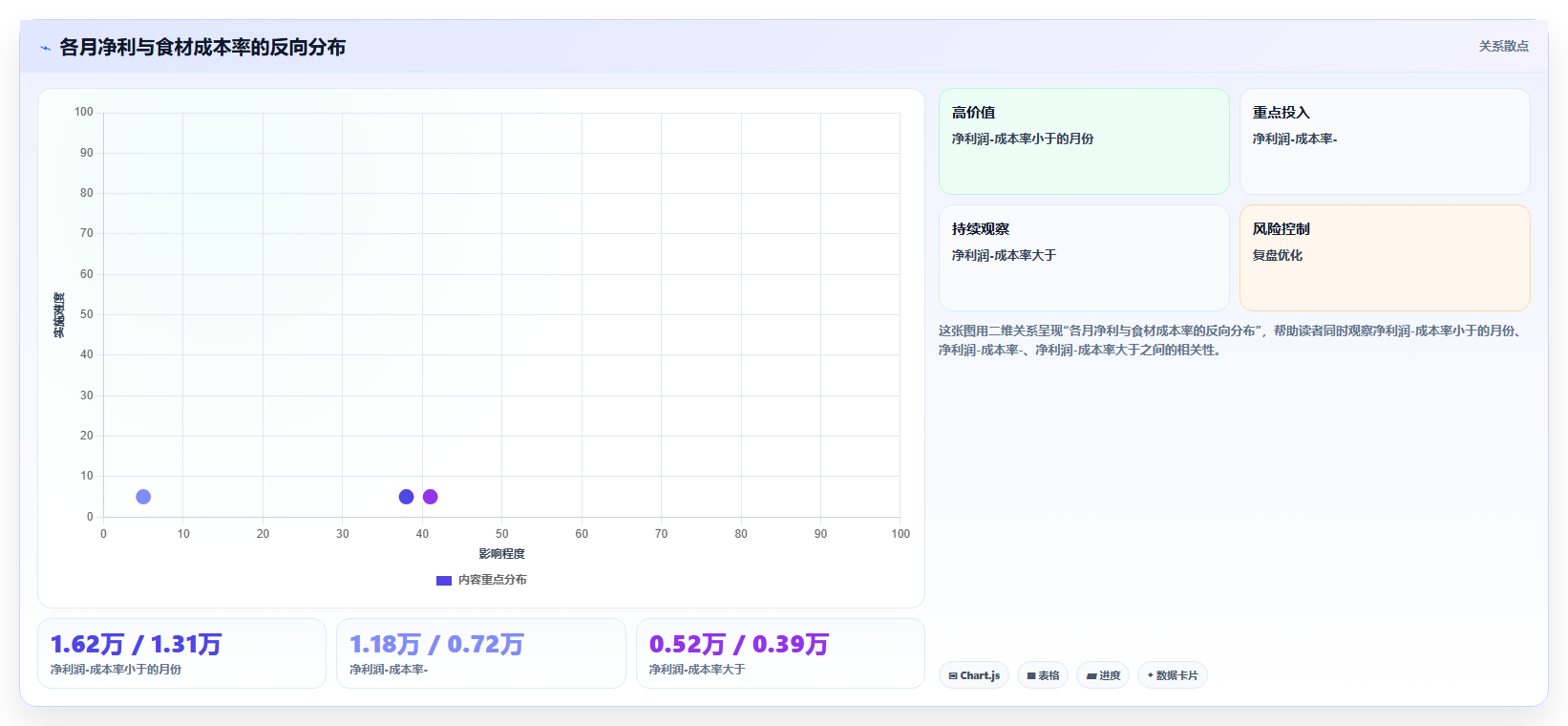Click 净利润-成本率- label under 1.18万 stat
The image size is (1568, 726).
389,670
